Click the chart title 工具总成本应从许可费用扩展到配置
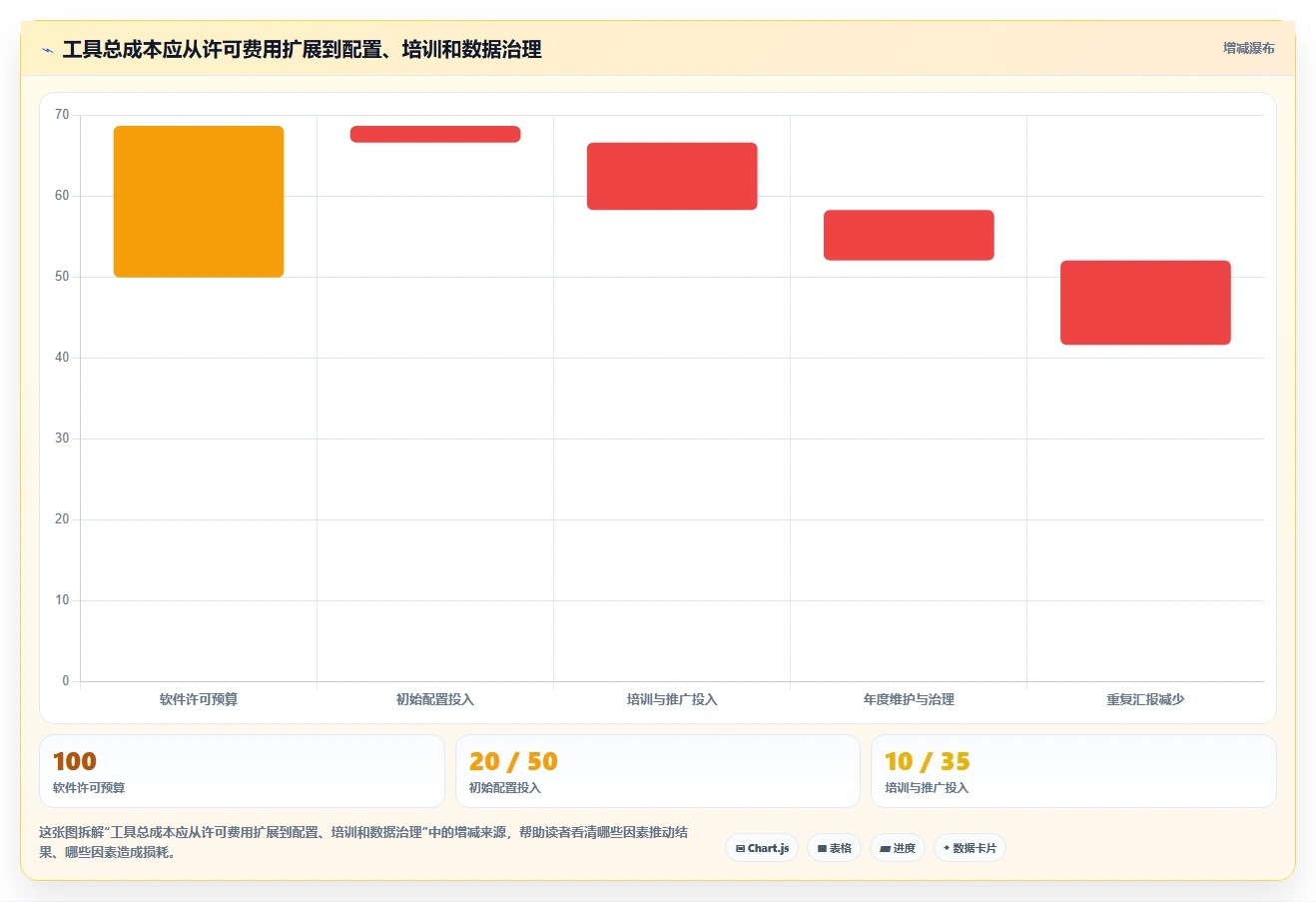 click(x=302, y=49)
